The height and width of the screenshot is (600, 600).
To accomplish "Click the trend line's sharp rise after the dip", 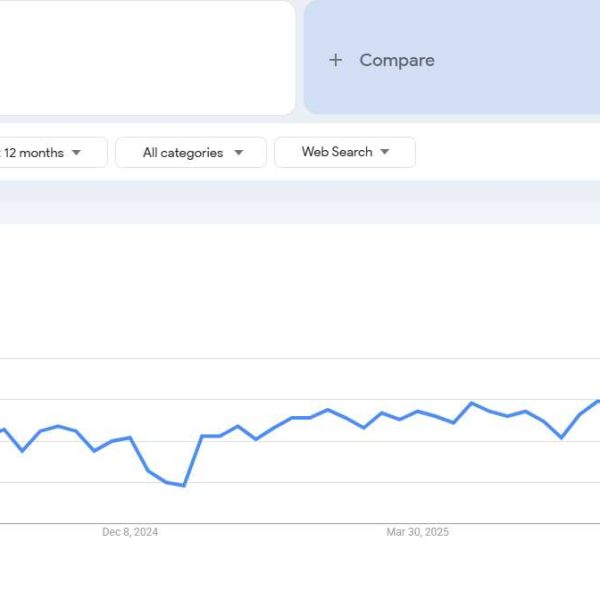I will [193, 461].
